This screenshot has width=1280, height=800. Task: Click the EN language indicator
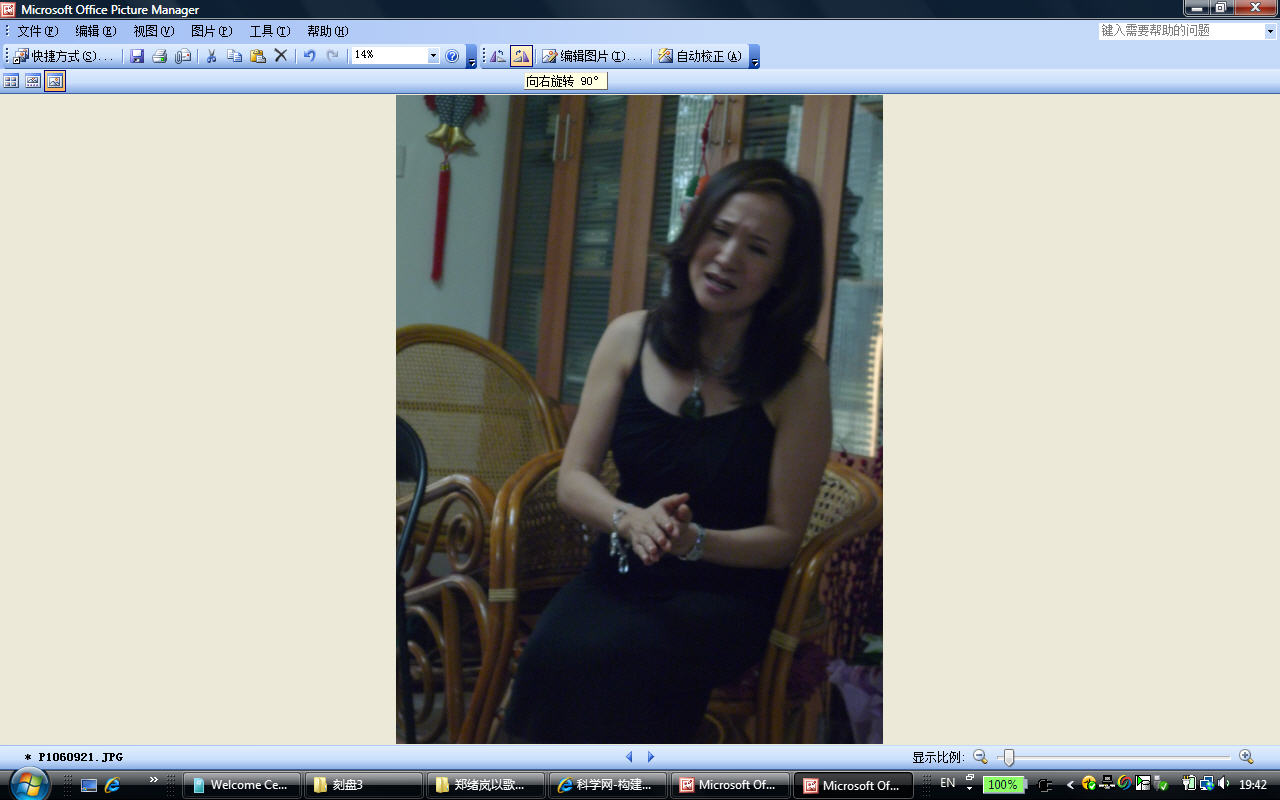[948, 783]
